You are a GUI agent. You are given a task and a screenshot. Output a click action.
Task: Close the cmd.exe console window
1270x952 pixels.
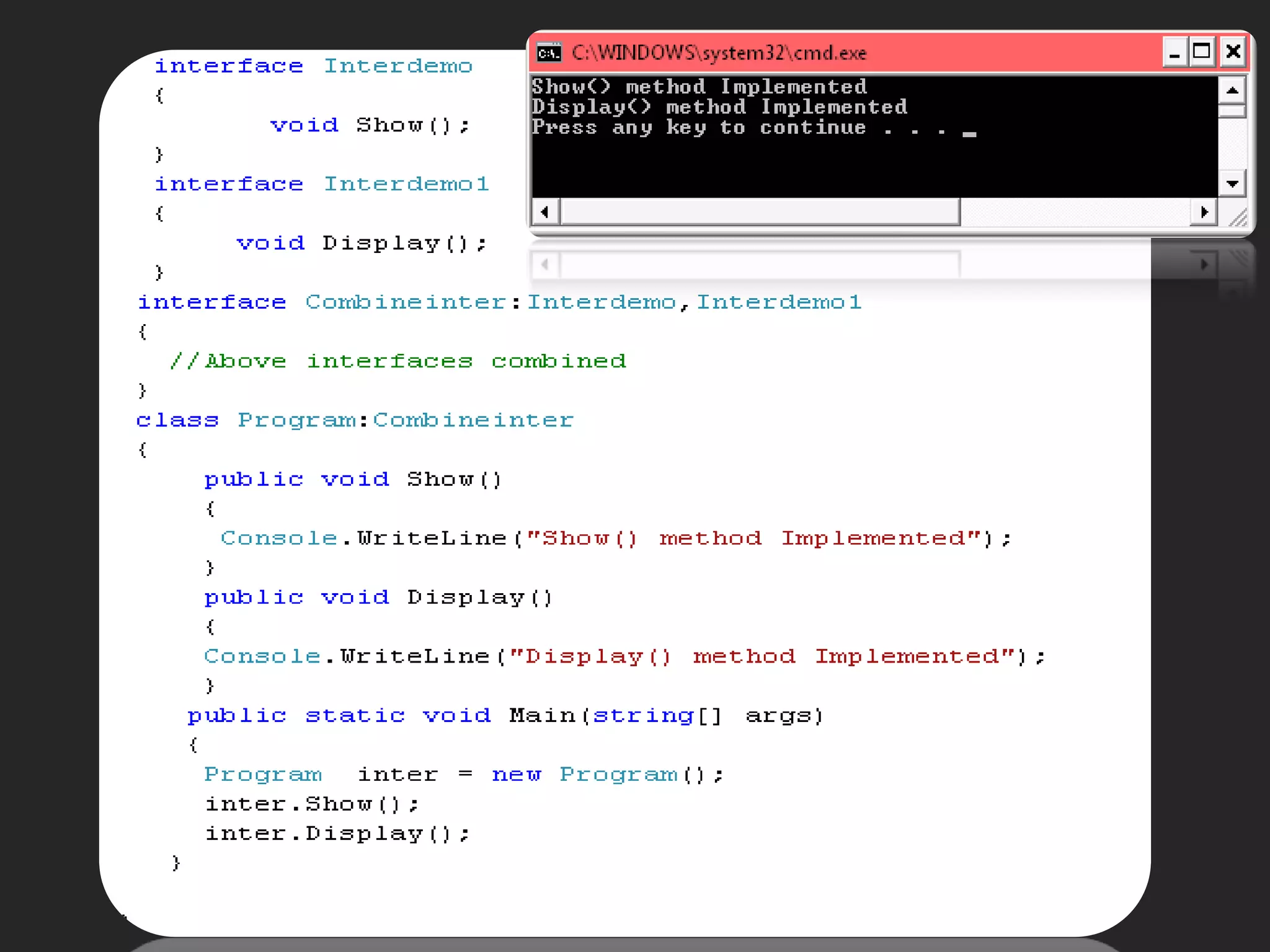[1233, 52]
